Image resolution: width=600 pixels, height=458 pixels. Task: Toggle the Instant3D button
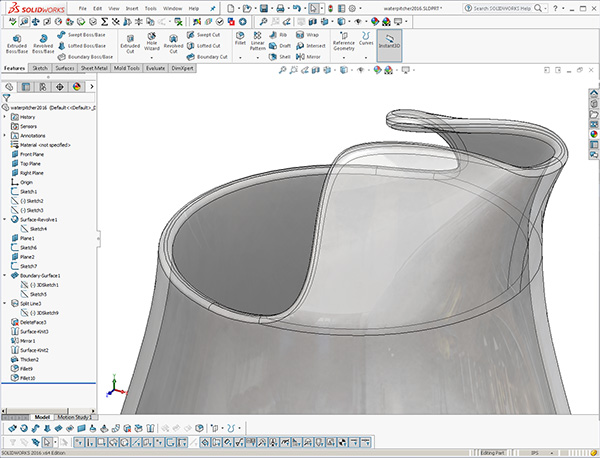389,46
